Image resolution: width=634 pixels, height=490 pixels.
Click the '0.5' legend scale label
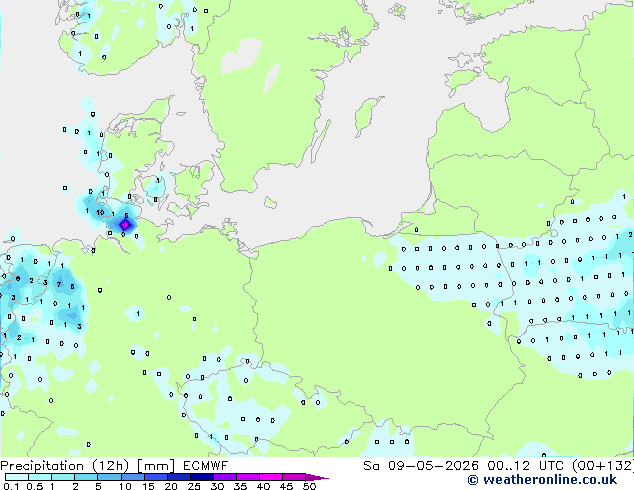pyautogui.click(x=35, y=486)
